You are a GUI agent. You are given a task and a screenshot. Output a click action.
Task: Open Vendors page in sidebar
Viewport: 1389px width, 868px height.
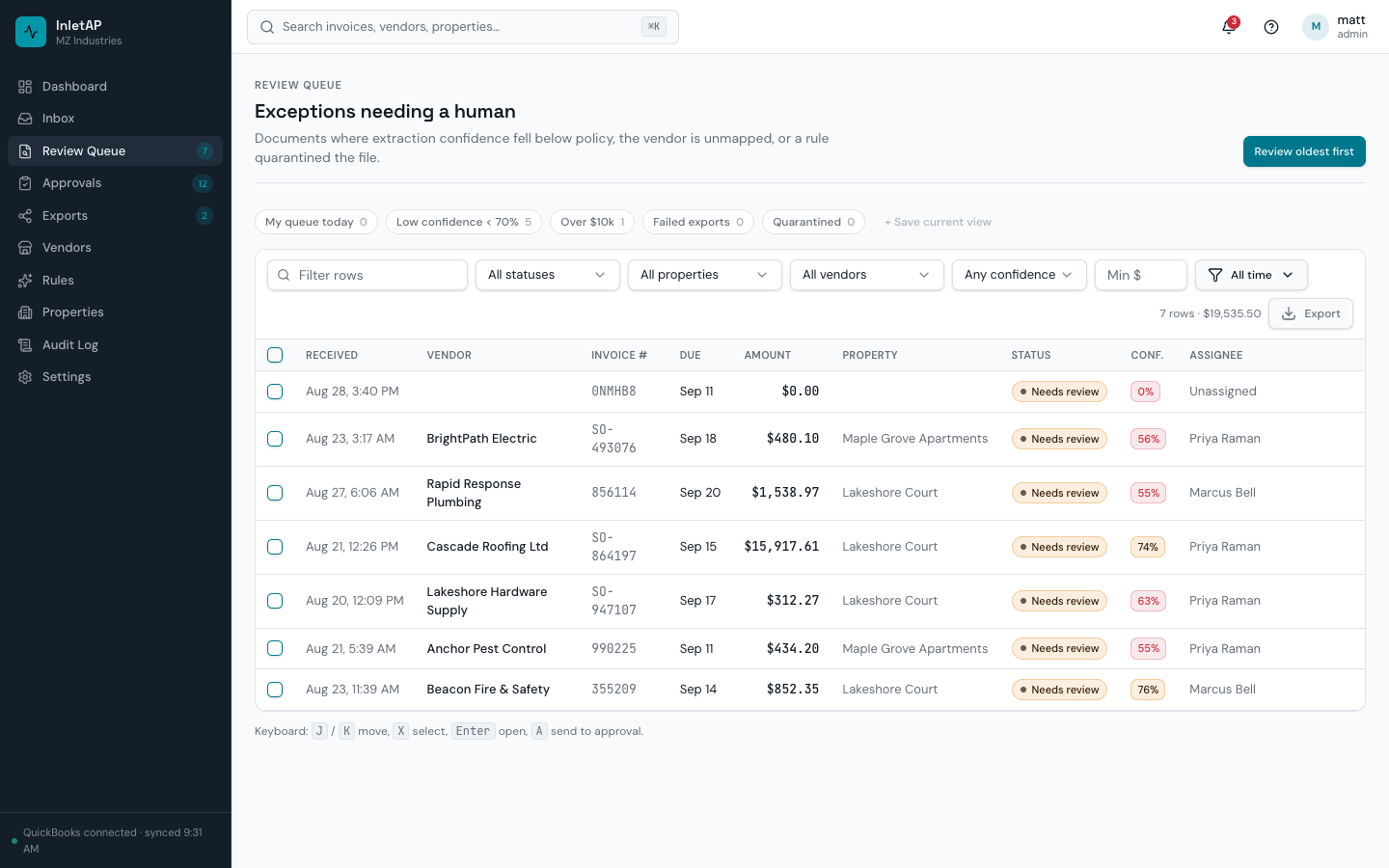[x=115, y=248]
